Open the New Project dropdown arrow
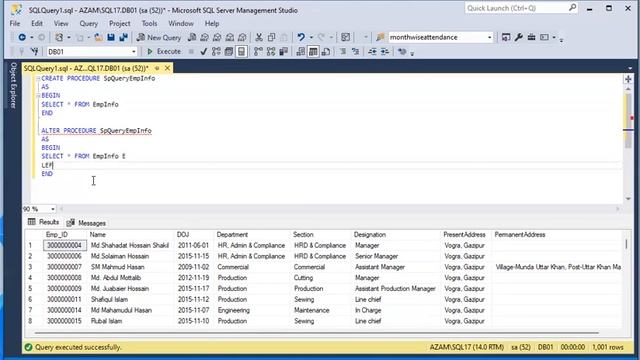The width and height of the screenshot is (640, 360). (x=69, y=37)
